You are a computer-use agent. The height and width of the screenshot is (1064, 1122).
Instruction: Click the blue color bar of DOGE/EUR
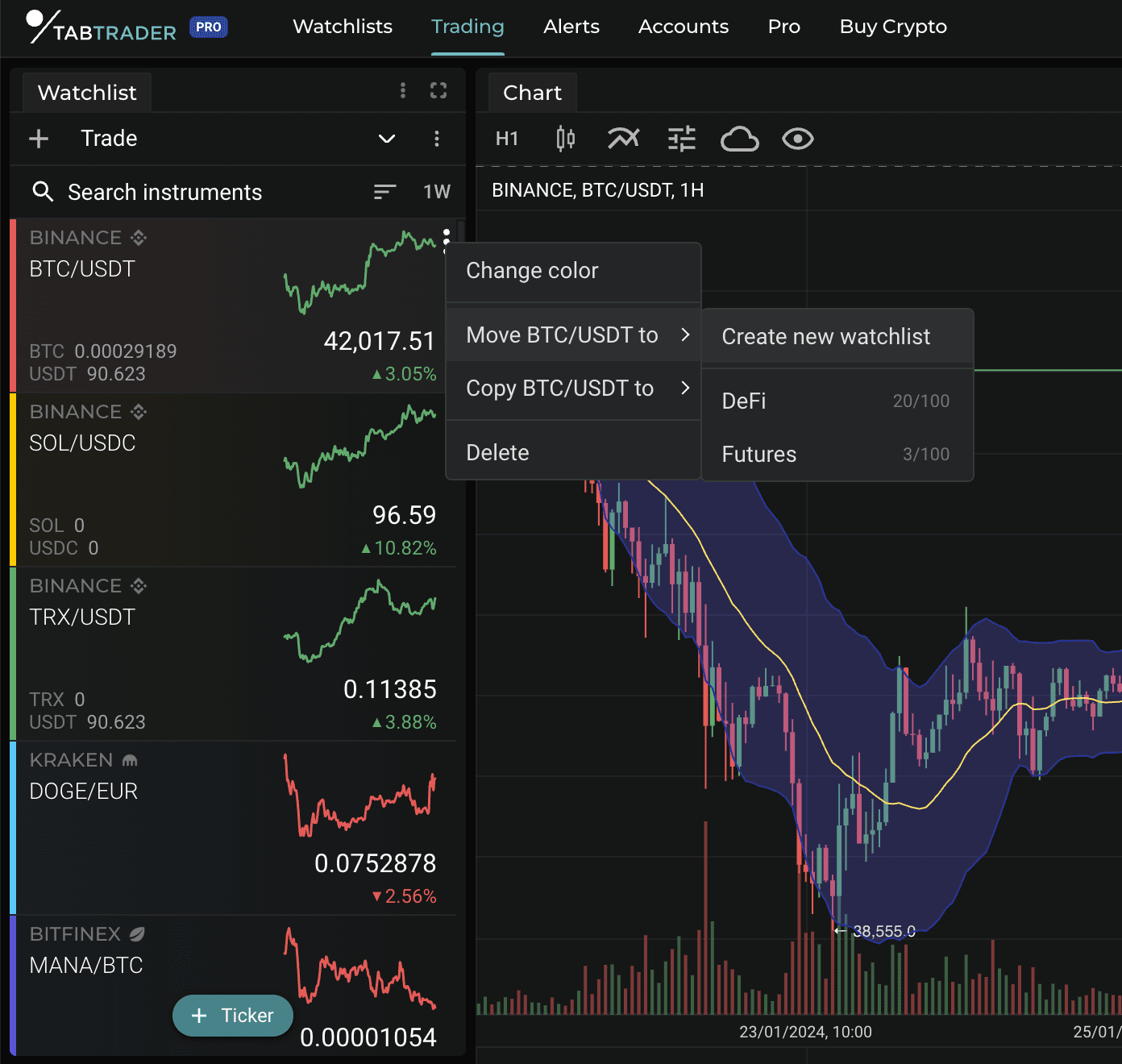coord(13,828)
